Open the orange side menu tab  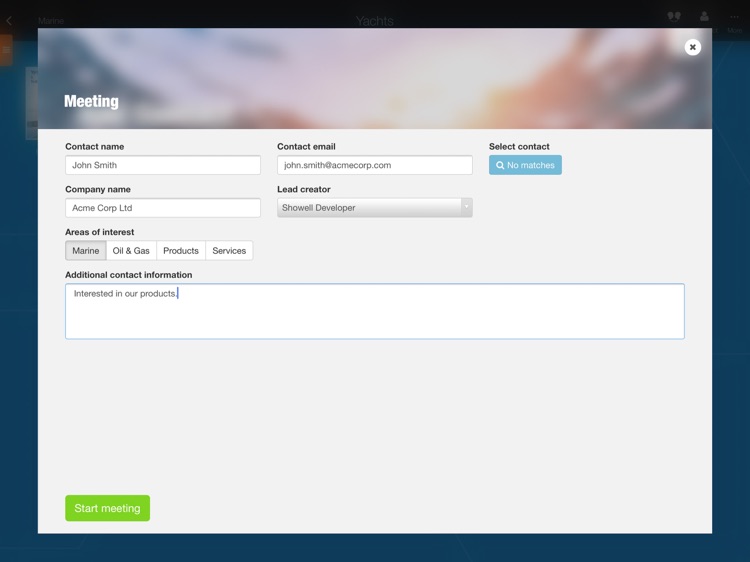[6, 50]
